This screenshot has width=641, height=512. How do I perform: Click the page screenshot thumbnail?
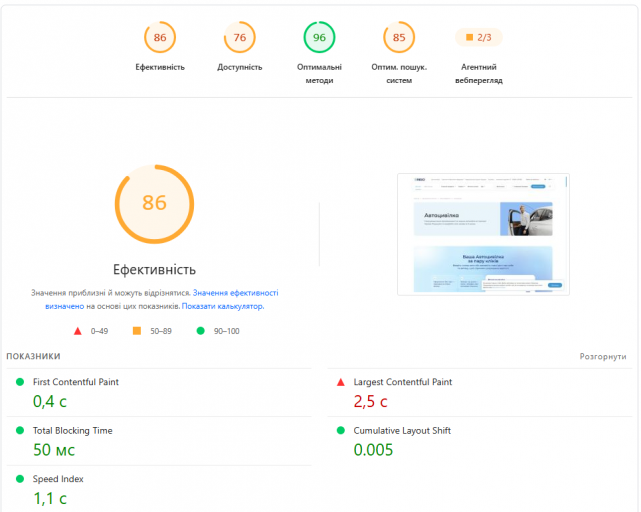[x=483, y=234]
